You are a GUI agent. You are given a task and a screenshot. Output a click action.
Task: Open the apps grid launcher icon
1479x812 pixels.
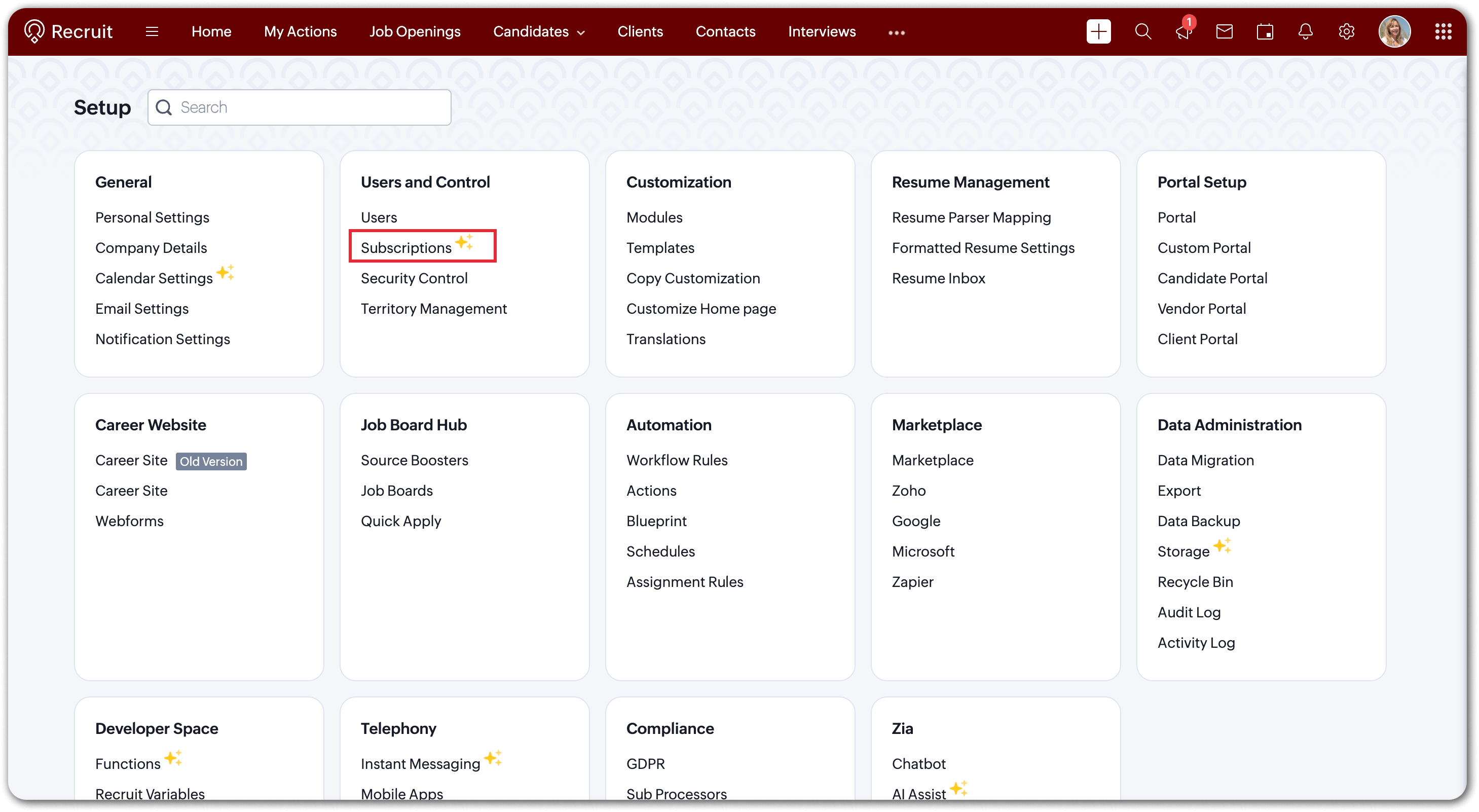pyautogui.click(x=1443, y=31)
